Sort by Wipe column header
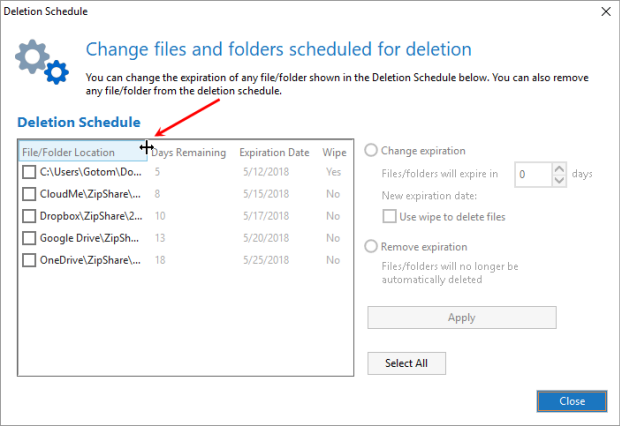 pos(335,152)
